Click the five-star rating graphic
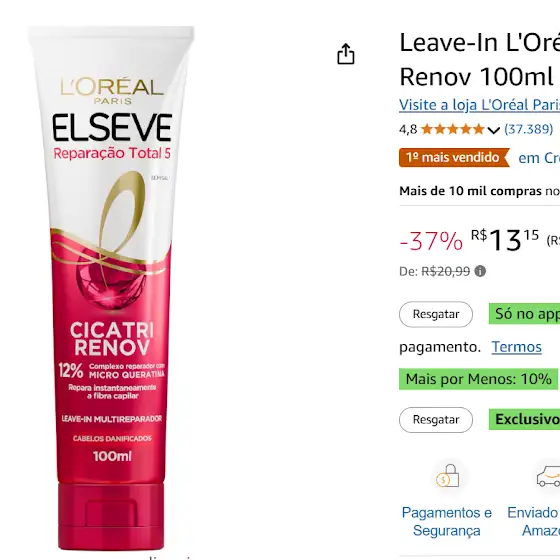 (452, 129)
